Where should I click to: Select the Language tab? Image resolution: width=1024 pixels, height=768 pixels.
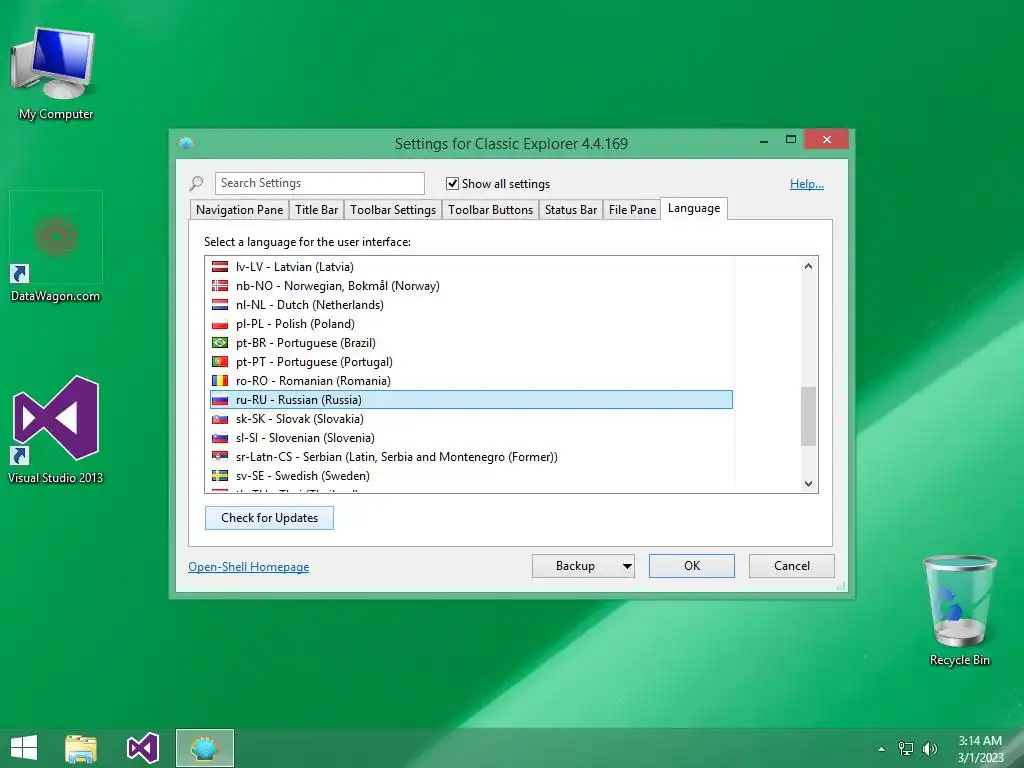tap(694, 208)
